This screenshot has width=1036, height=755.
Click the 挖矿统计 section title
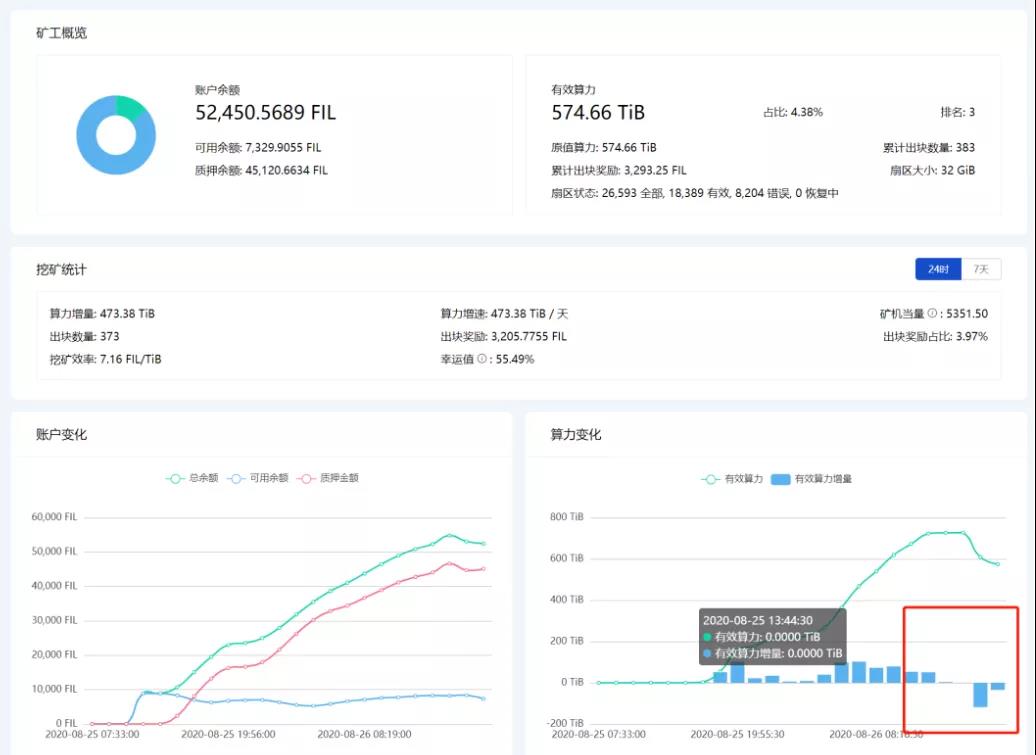pos(62,269)
